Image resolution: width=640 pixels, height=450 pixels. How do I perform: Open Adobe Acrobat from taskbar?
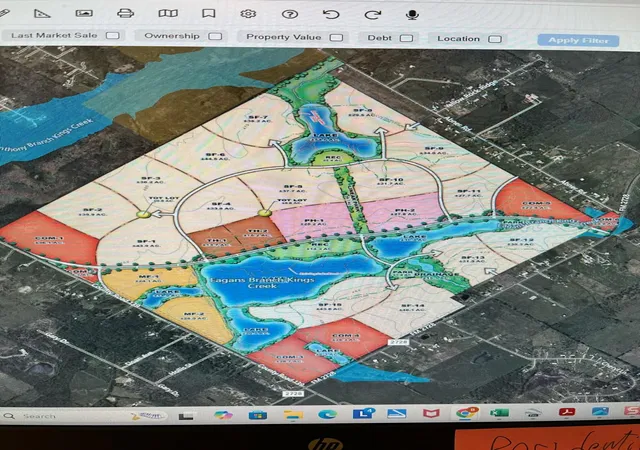coord(567,412)
